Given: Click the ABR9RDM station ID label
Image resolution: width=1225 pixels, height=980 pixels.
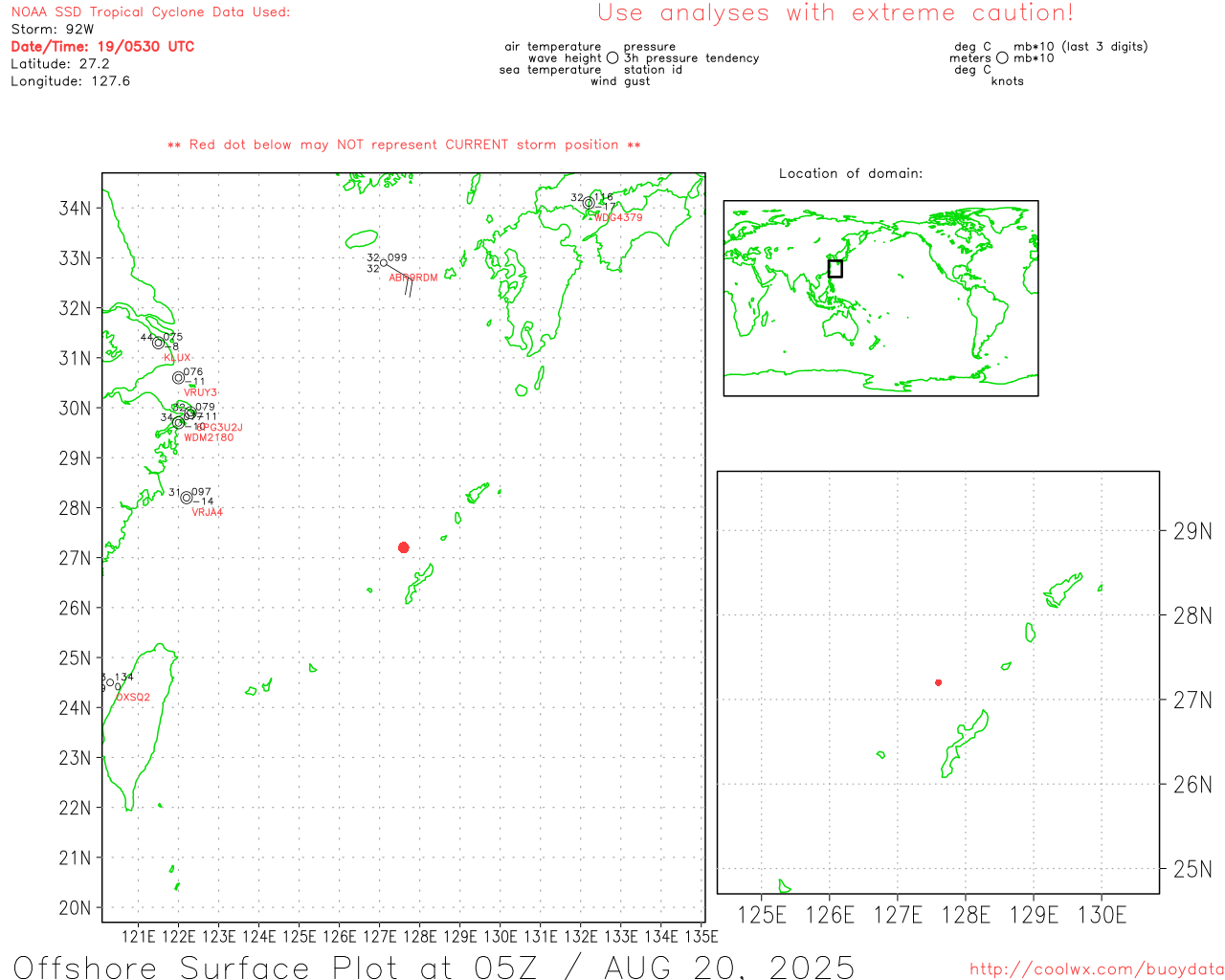Looking at the screenshot, I should tap(413, 278).
